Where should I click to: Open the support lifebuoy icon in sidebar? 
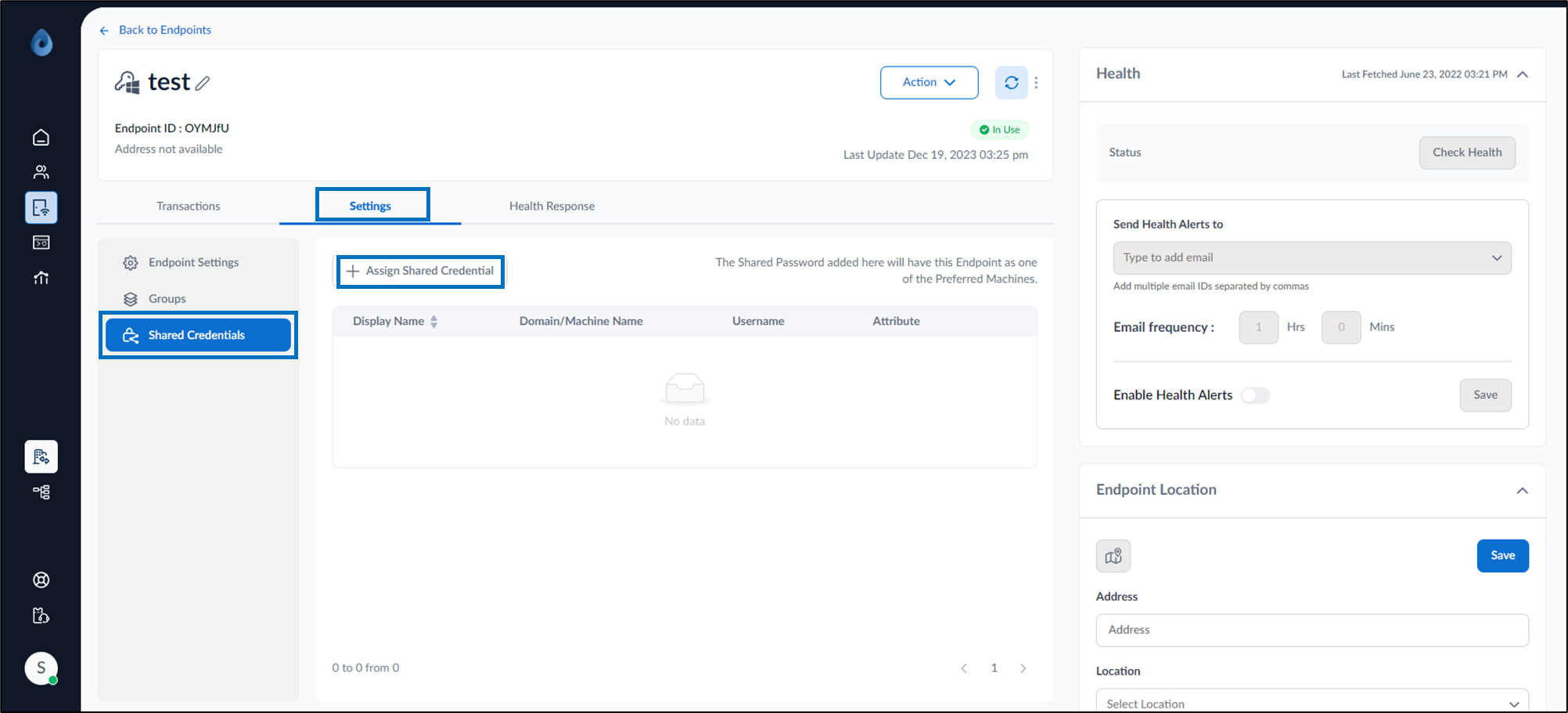(x=41, y=580)
